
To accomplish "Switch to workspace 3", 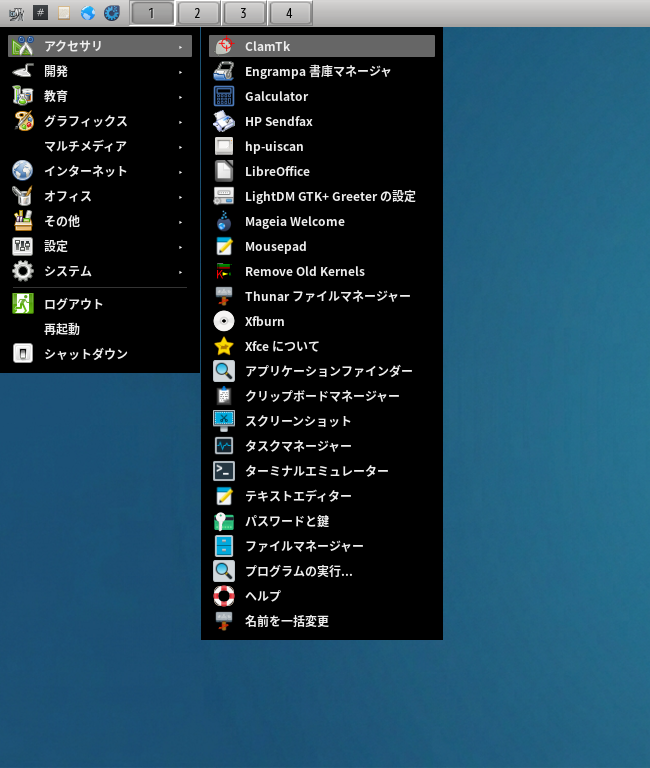I will [x=243, y=13].
